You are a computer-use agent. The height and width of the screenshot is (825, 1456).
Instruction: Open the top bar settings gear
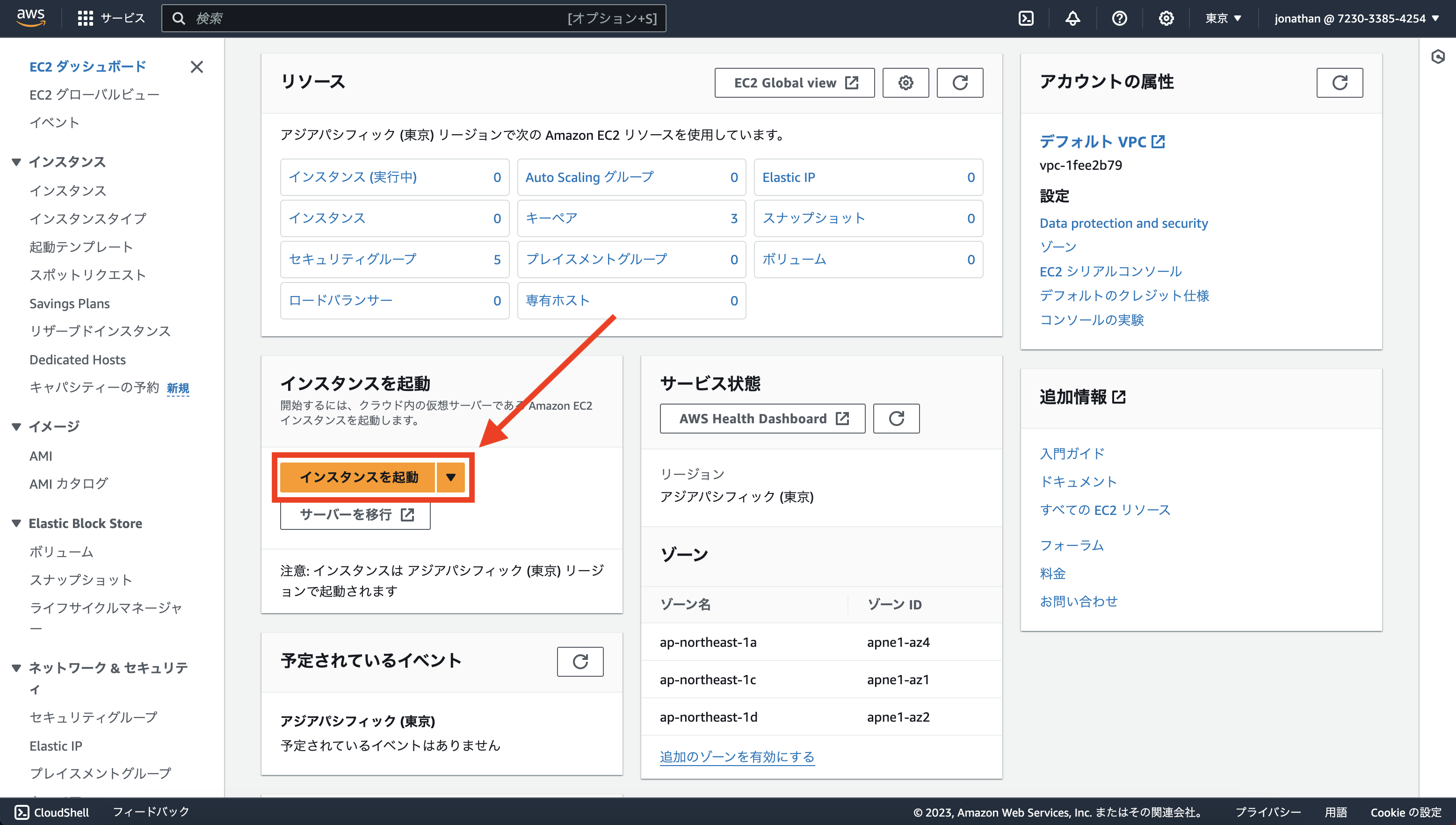click(1166, 18)
